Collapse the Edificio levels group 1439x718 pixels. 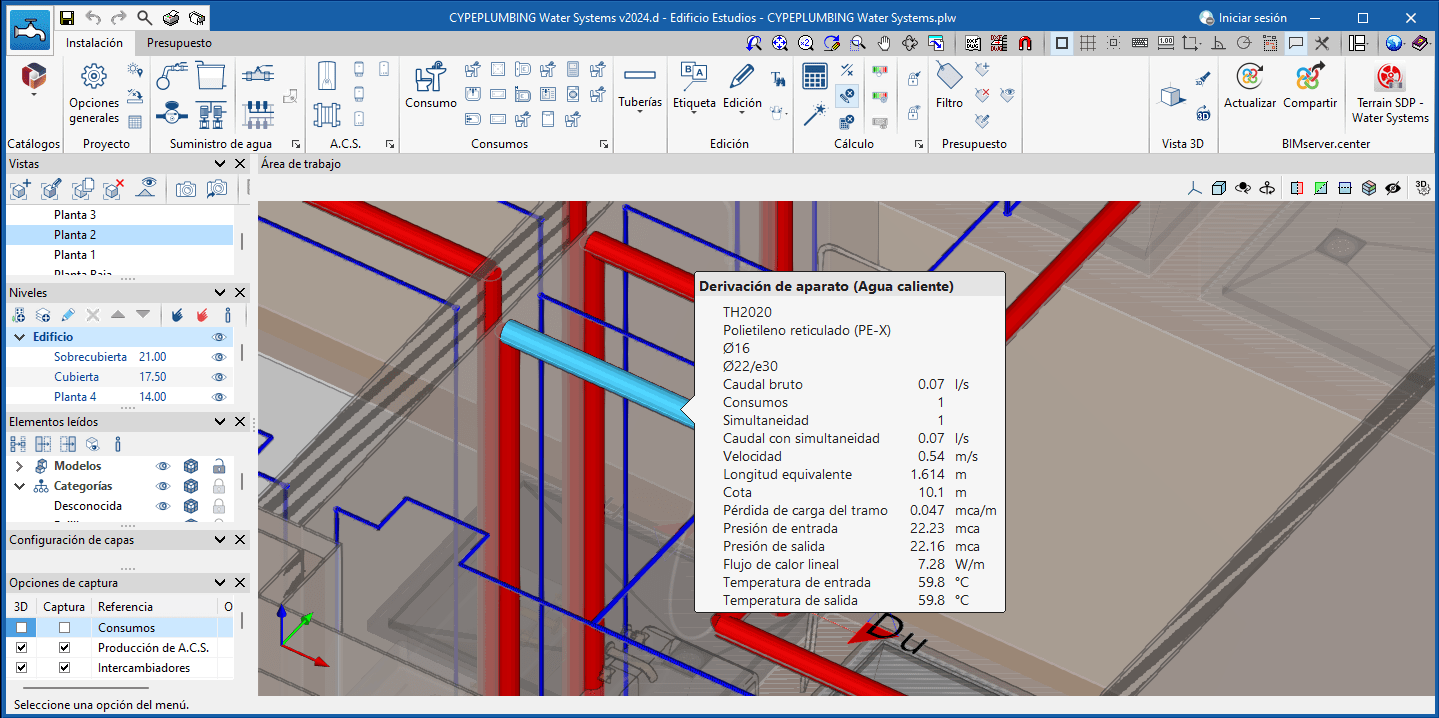coord(19,337)
